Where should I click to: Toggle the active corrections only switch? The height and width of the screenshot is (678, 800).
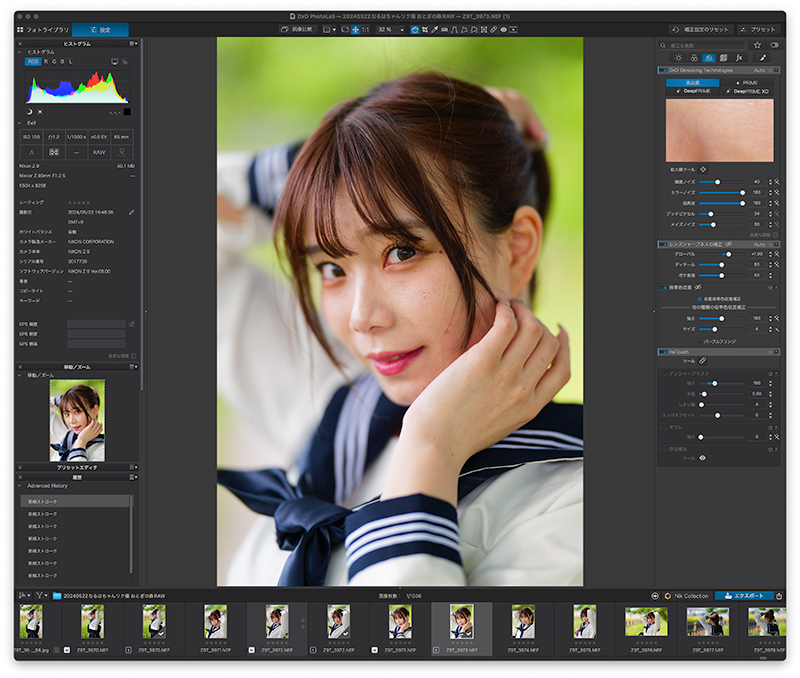point(774,45)
